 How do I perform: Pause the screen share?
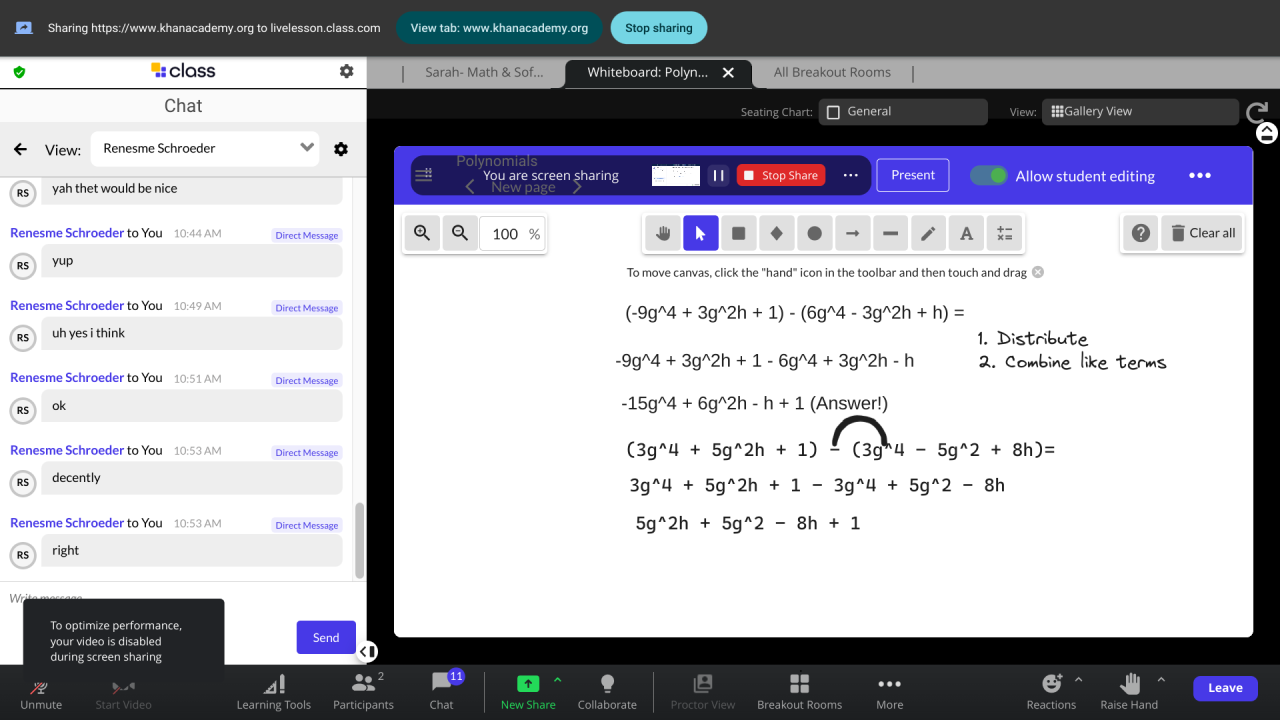(718, 175)
